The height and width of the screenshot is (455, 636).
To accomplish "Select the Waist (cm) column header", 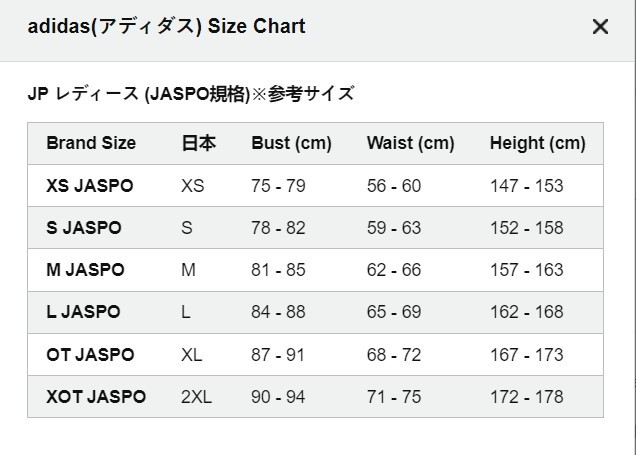I will pos(410,143).
